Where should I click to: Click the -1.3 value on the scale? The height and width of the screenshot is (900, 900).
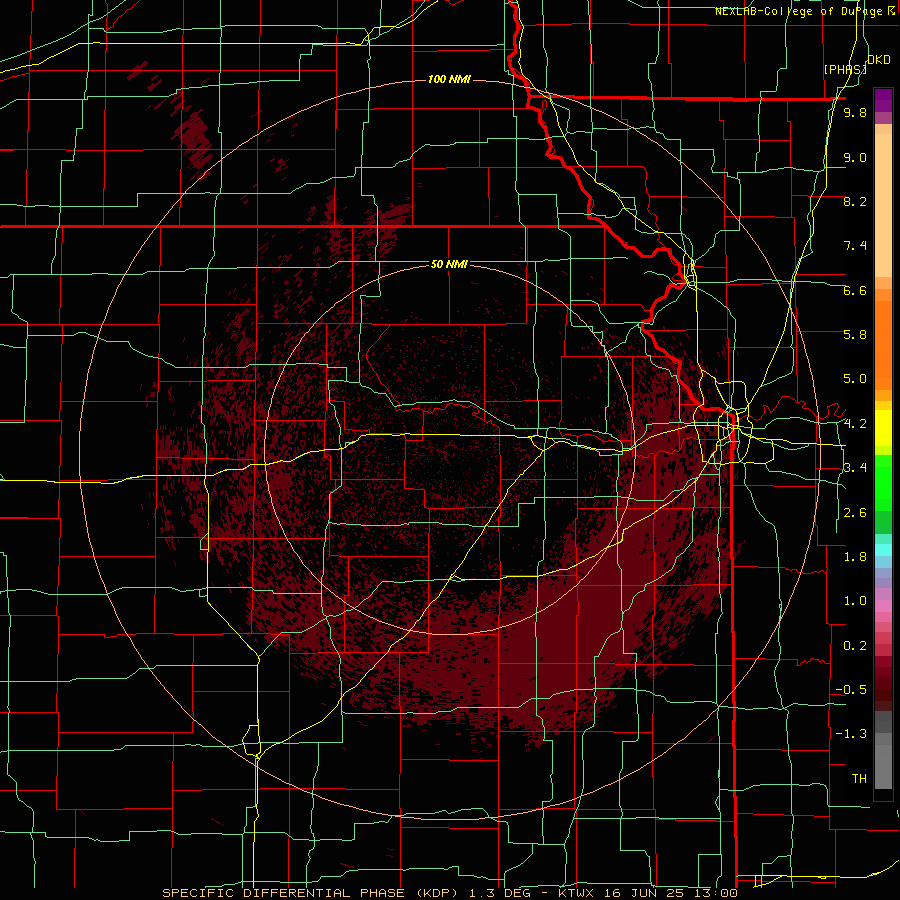851,734
